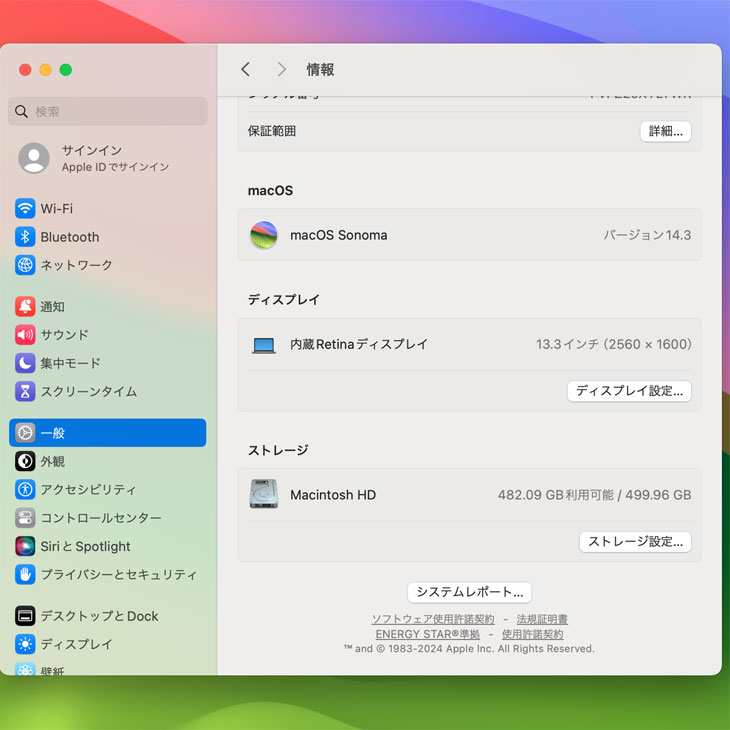Viewport: 730px width, 730px height.
Task: Click the ENERGY STAR®準拠 link
Action: pos(427,634)
